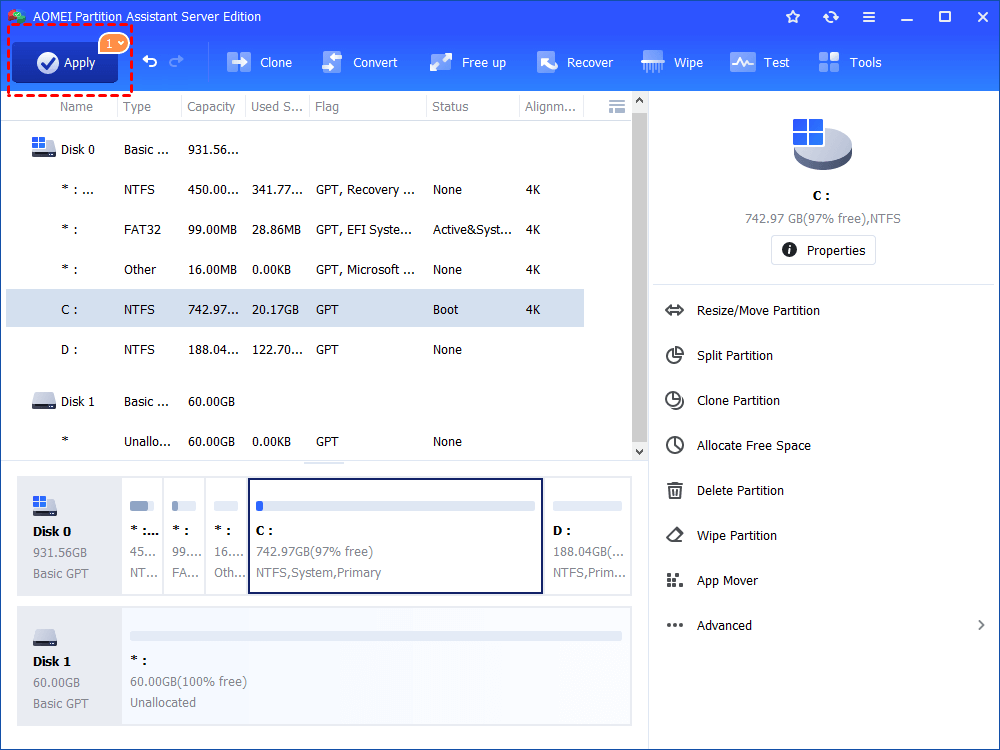Click Split Partition
1000x750 pixels.
coord(735,355)
